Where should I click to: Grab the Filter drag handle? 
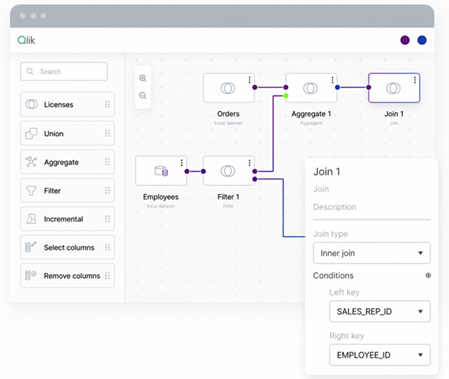pyautogui.click(x=107, y=191)
